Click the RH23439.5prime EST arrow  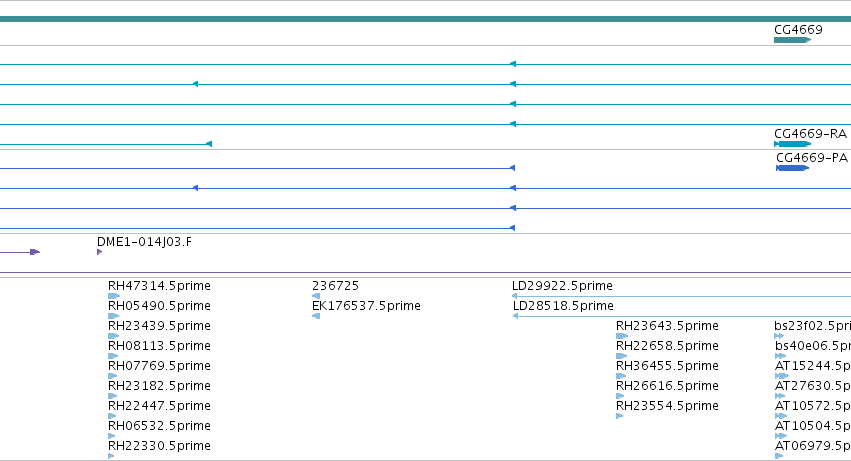[113, 336]
